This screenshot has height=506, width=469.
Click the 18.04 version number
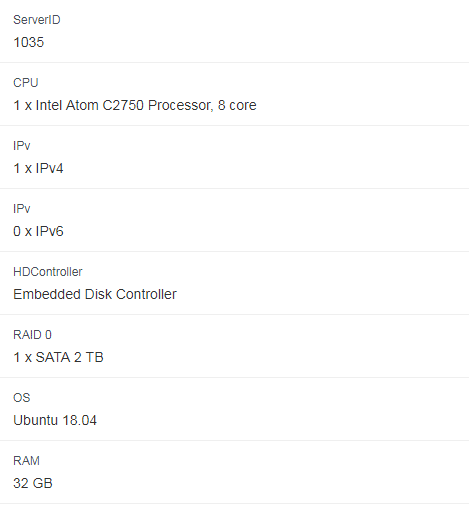[80, 420]
